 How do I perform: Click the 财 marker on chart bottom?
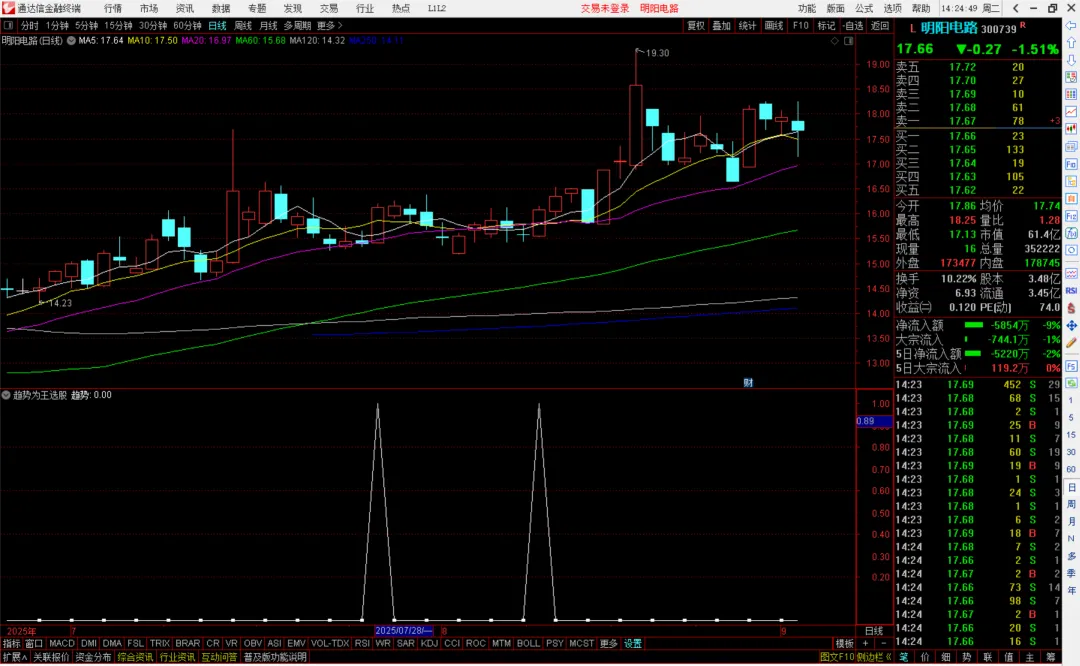tap(748, 383)
